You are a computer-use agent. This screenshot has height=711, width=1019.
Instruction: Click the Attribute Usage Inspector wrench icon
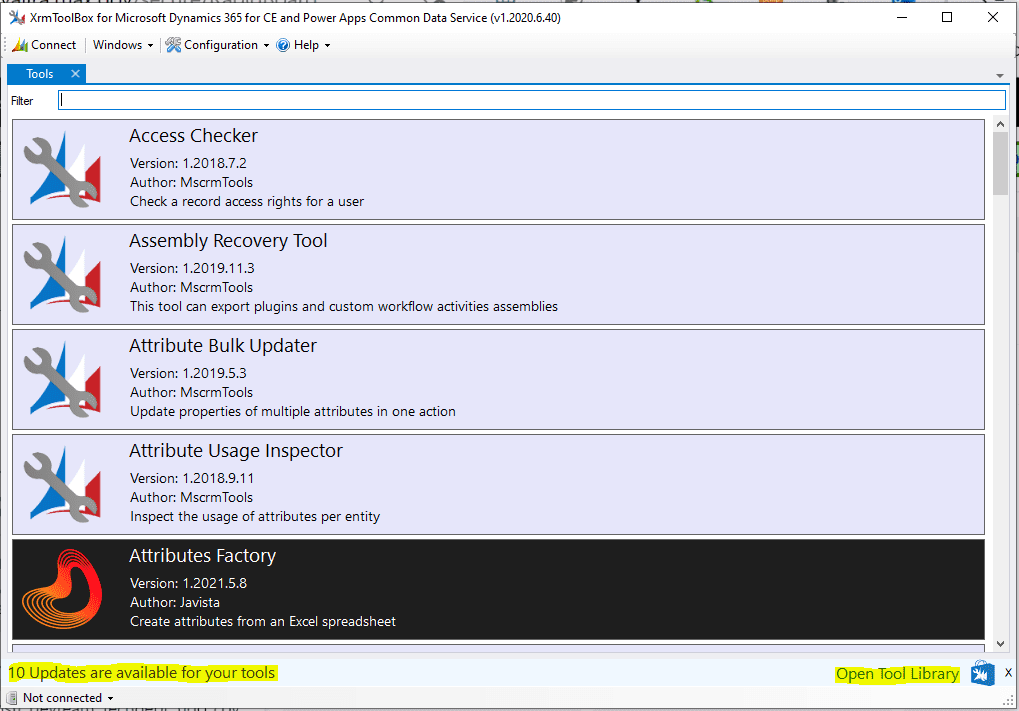click(63, 484)
